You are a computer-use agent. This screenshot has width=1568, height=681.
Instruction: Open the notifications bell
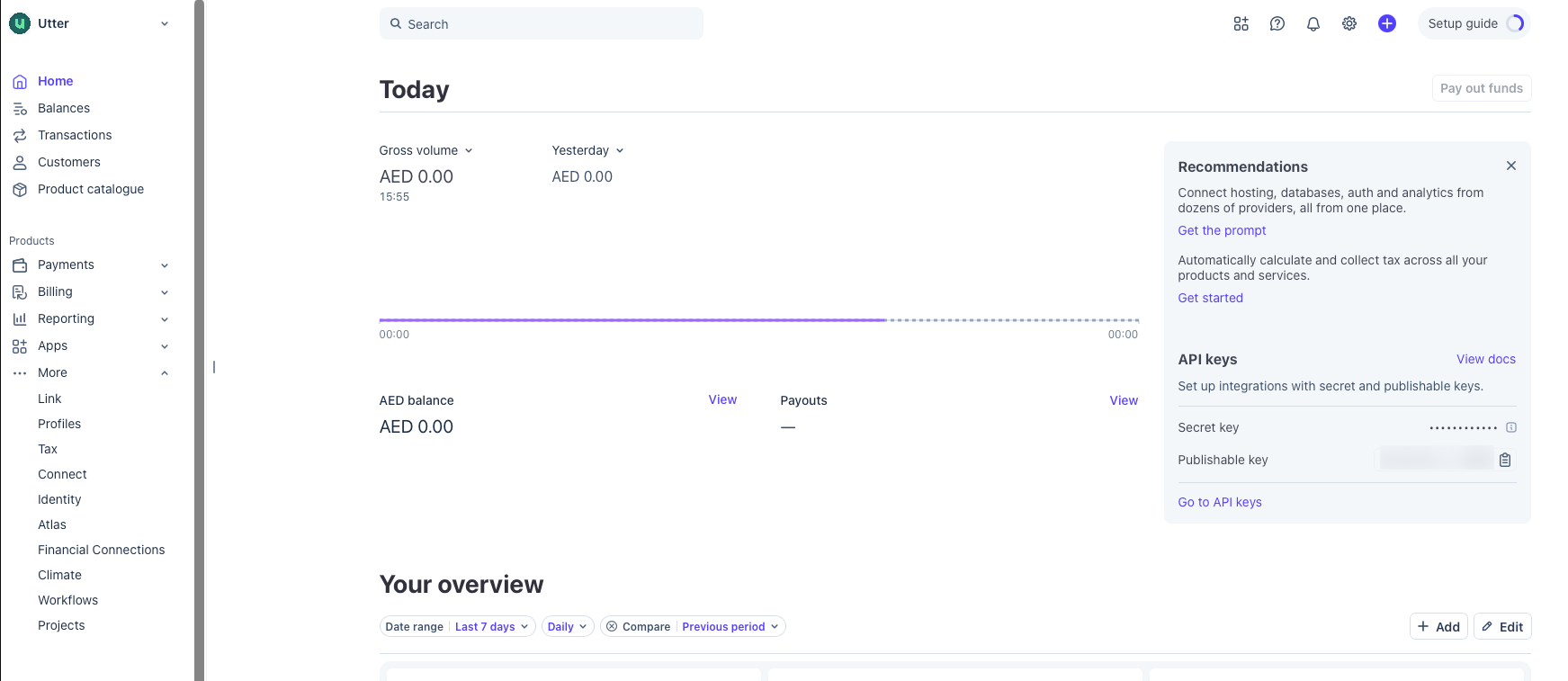click(x=1313, y=23)
